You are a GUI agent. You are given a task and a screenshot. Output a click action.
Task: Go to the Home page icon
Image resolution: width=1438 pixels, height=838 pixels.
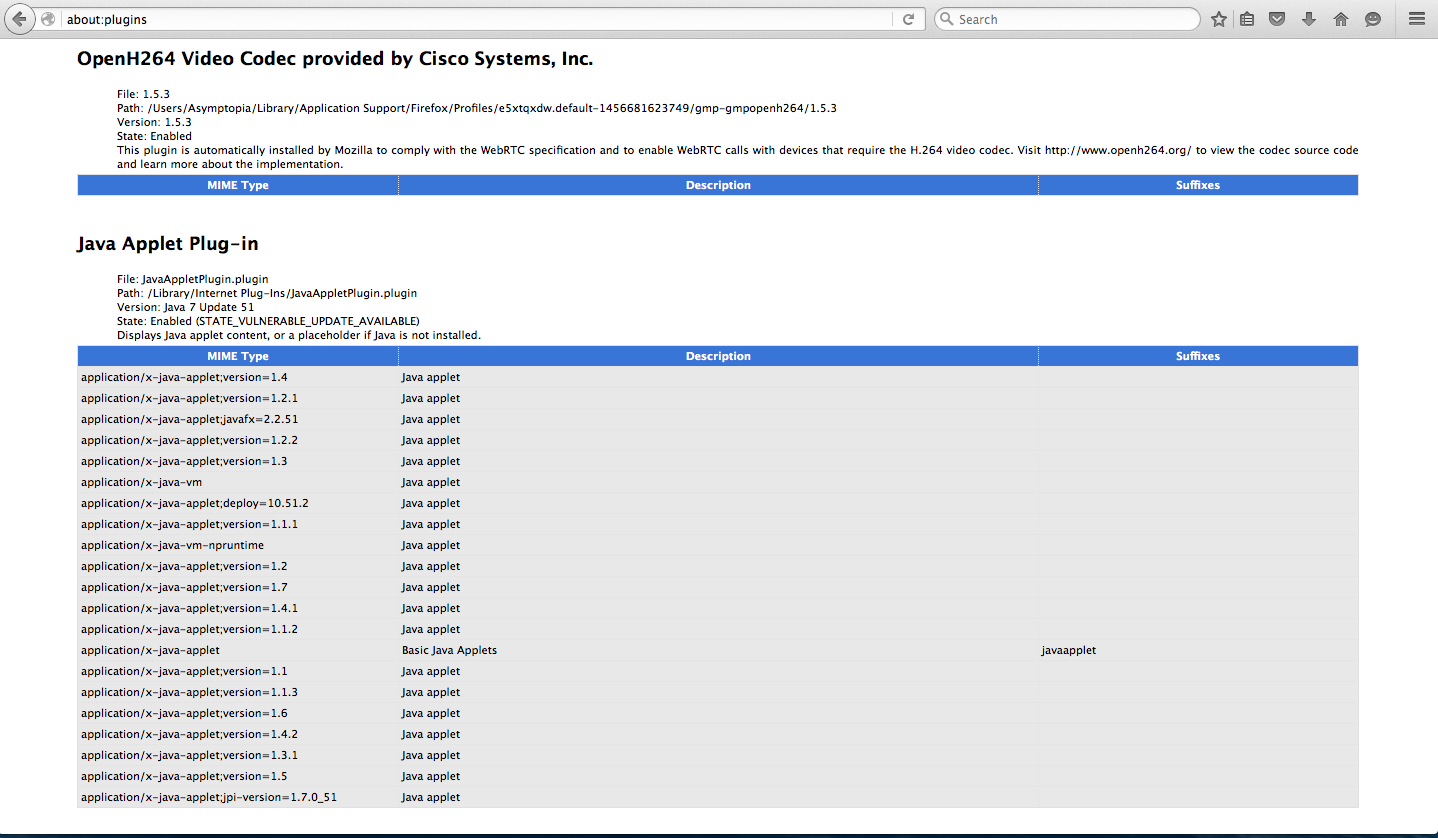[x=1341, y=19]
